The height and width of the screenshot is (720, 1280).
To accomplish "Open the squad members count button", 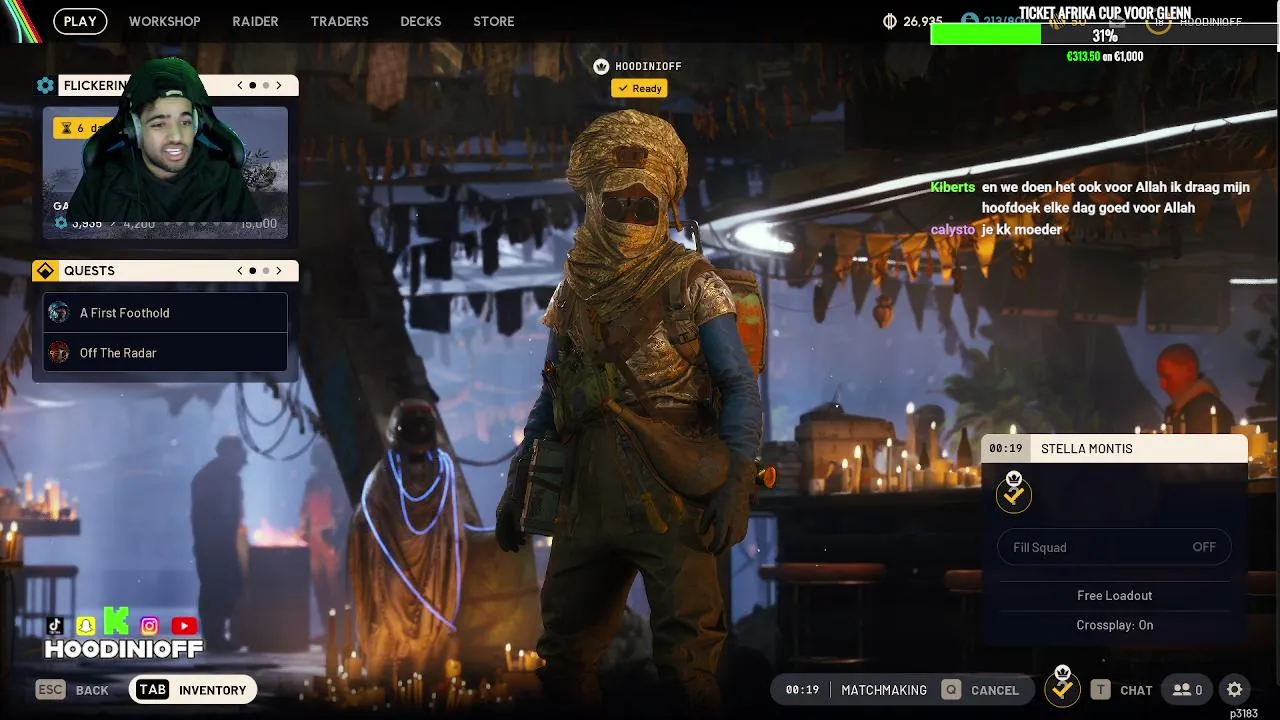I will pyautogui.click(x=1188, y=690).
